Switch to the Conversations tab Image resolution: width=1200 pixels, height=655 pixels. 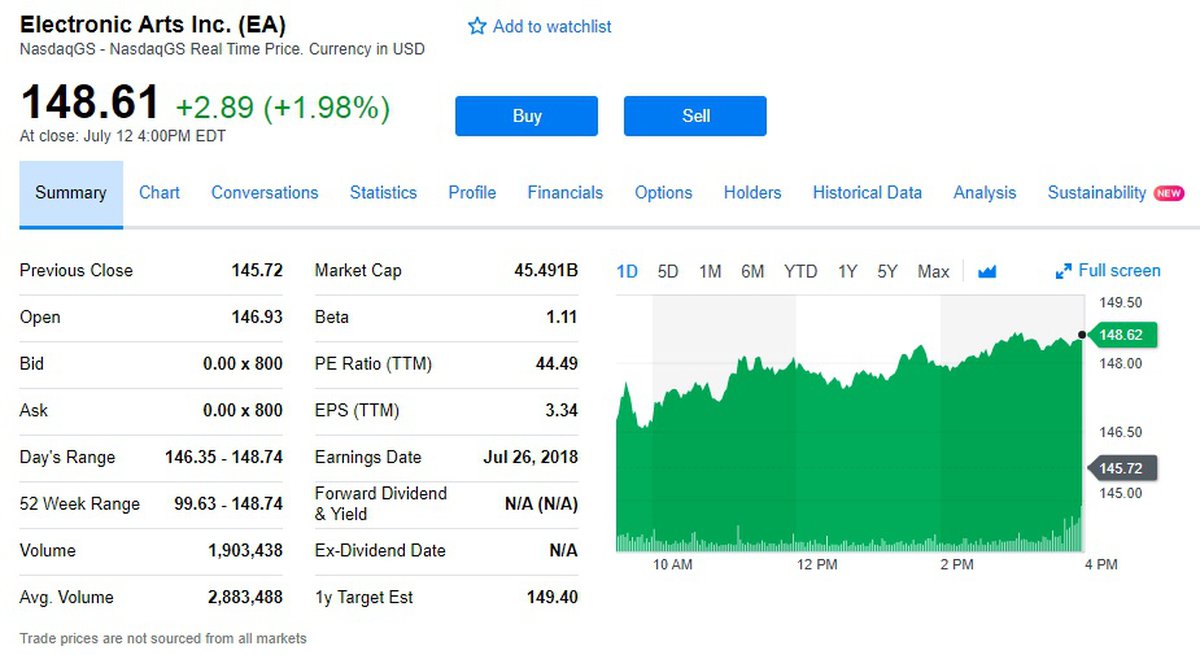(x=264, y=193)
